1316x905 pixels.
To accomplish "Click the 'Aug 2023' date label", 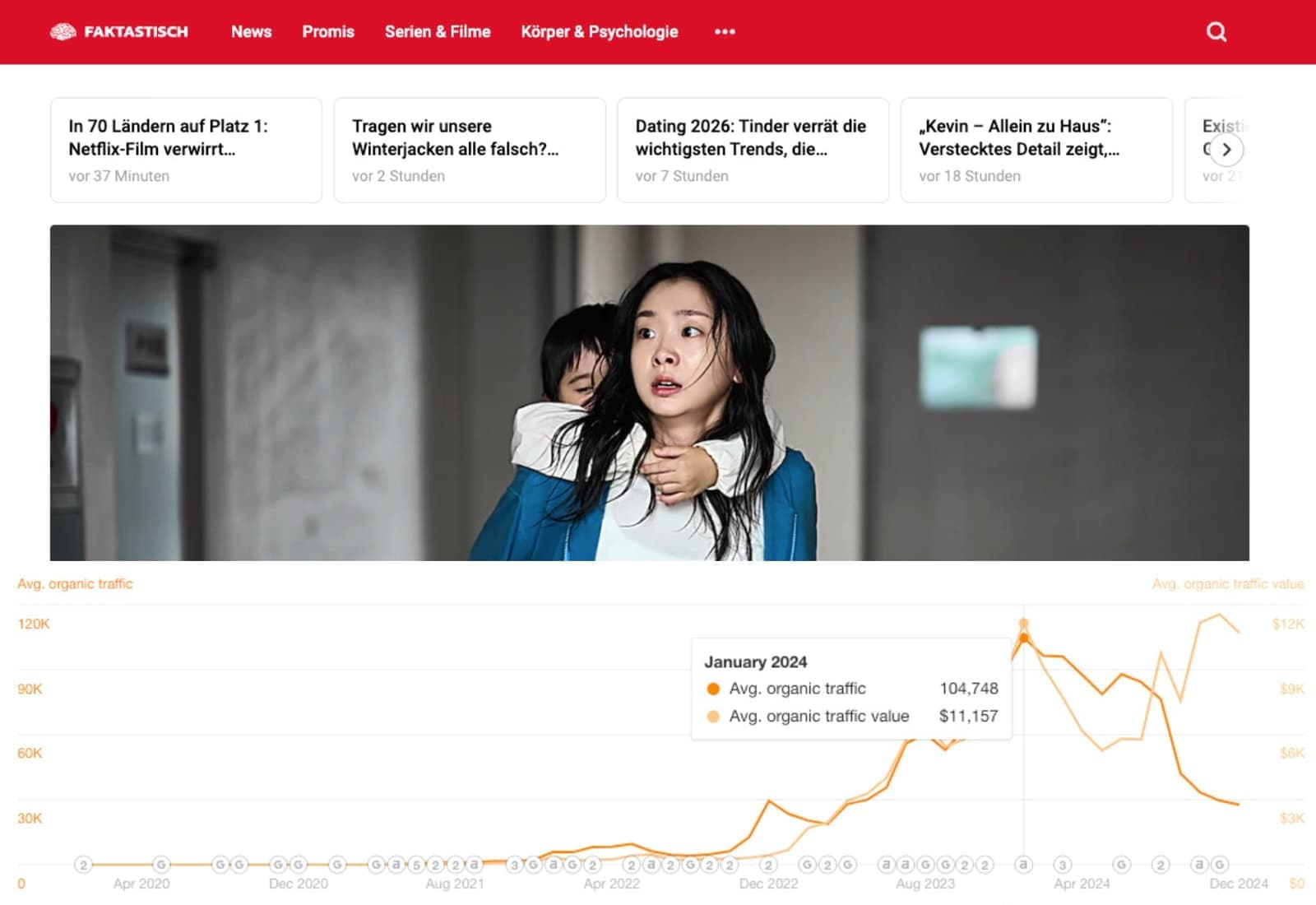I will (x=925, y=884).
